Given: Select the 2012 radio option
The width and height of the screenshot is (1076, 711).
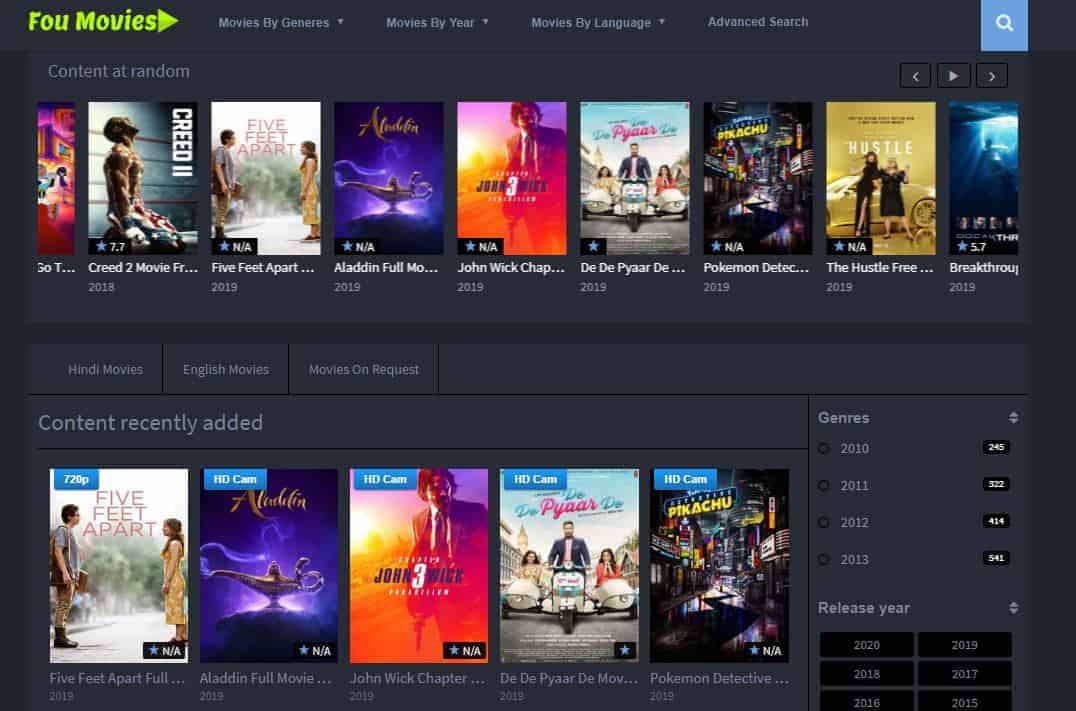Looking at the screenshot, I should click(x=824, y=522).
